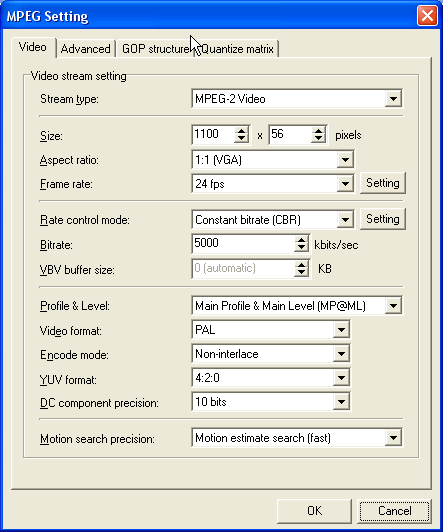Screen dimensions: 443x532
Task: Decrease the Bitrate value with down arrow
Action: point(301,248)
